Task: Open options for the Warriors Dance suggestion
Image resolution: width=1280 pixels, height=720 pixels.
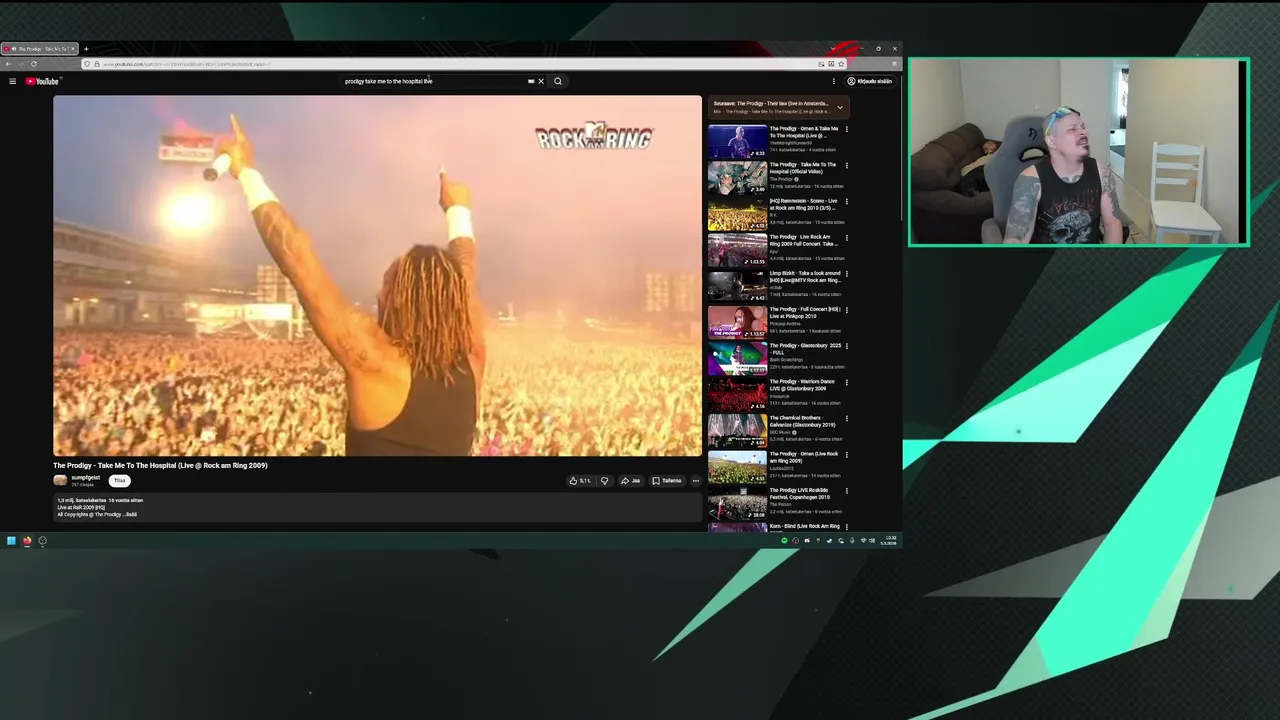Action: [x=847, y=382]
